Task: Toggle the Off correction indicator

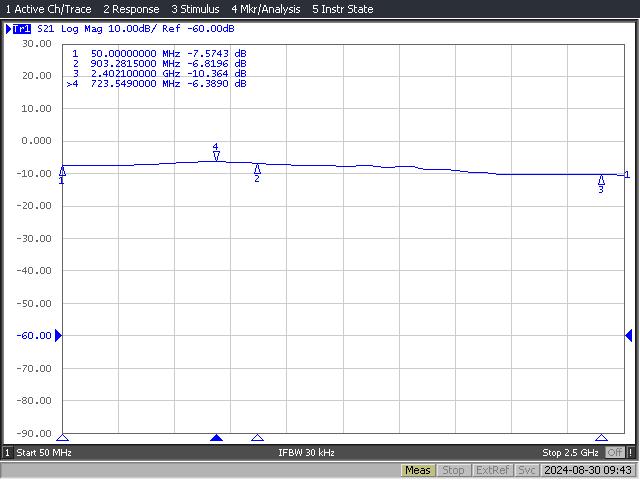Action: (x=615, y=453)
